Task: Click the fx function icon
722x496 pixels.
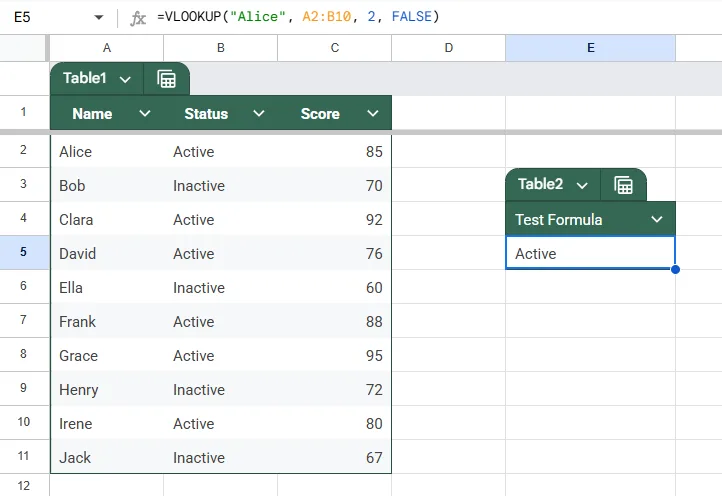Action: coord(138,18)
